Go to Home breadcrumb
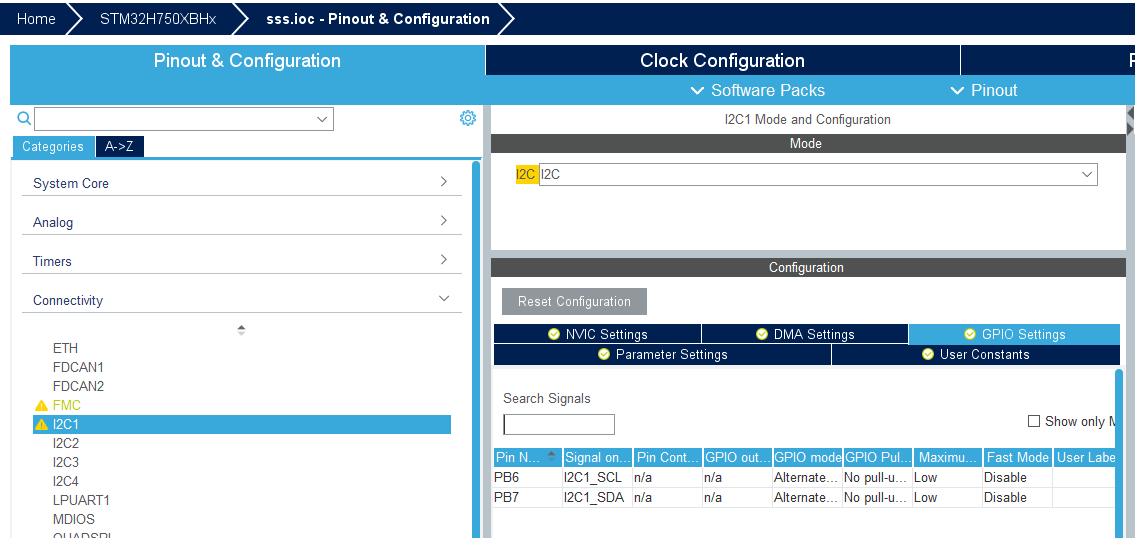1135x538 pixels. coord(36,19)
